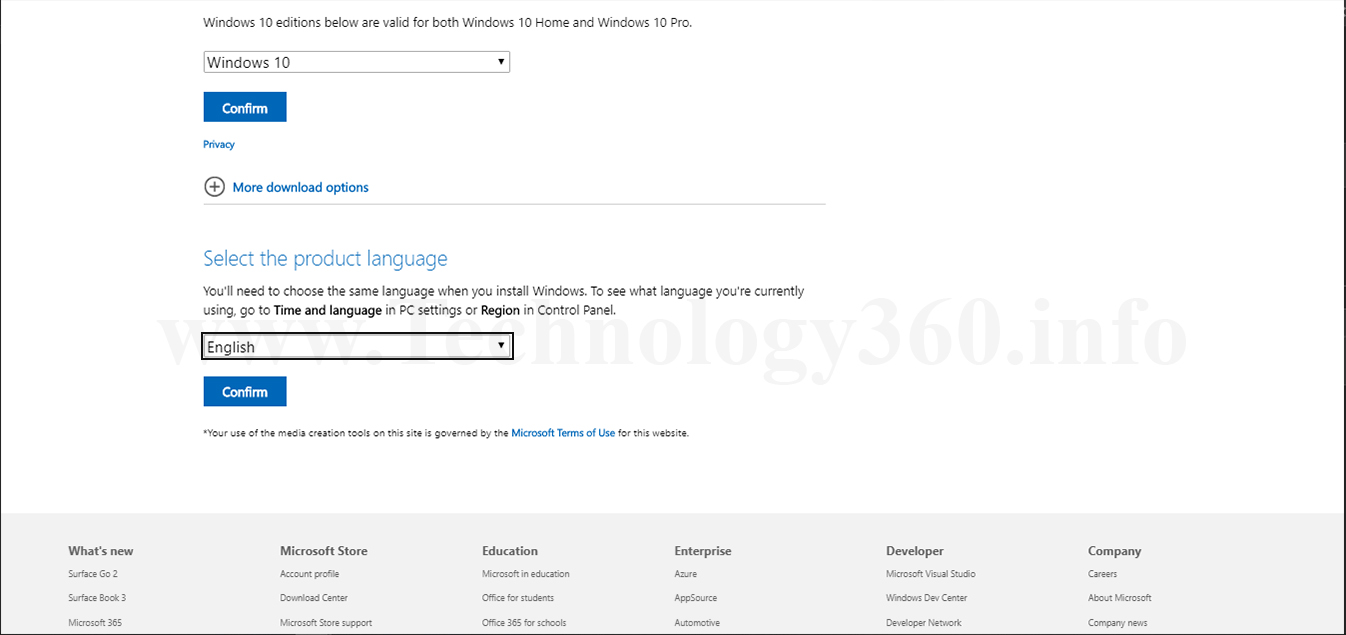This screenshot has height=635, width=1346.
Task: Open the Windows 10 edition dropdown
Action: 356,62
